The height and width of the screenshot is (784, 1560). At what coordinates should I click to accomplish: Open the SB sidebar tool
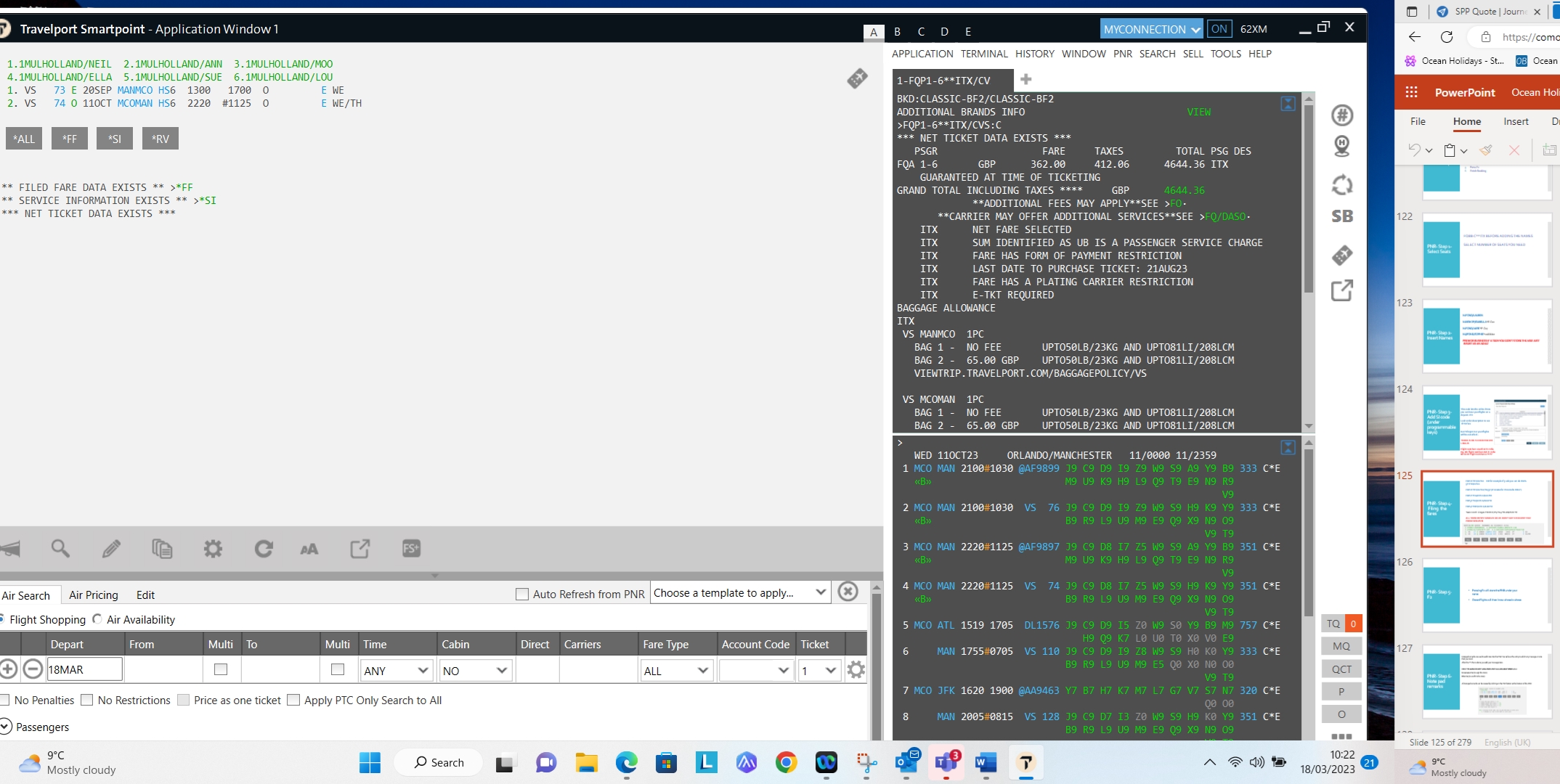click(x=1341, y=216)
